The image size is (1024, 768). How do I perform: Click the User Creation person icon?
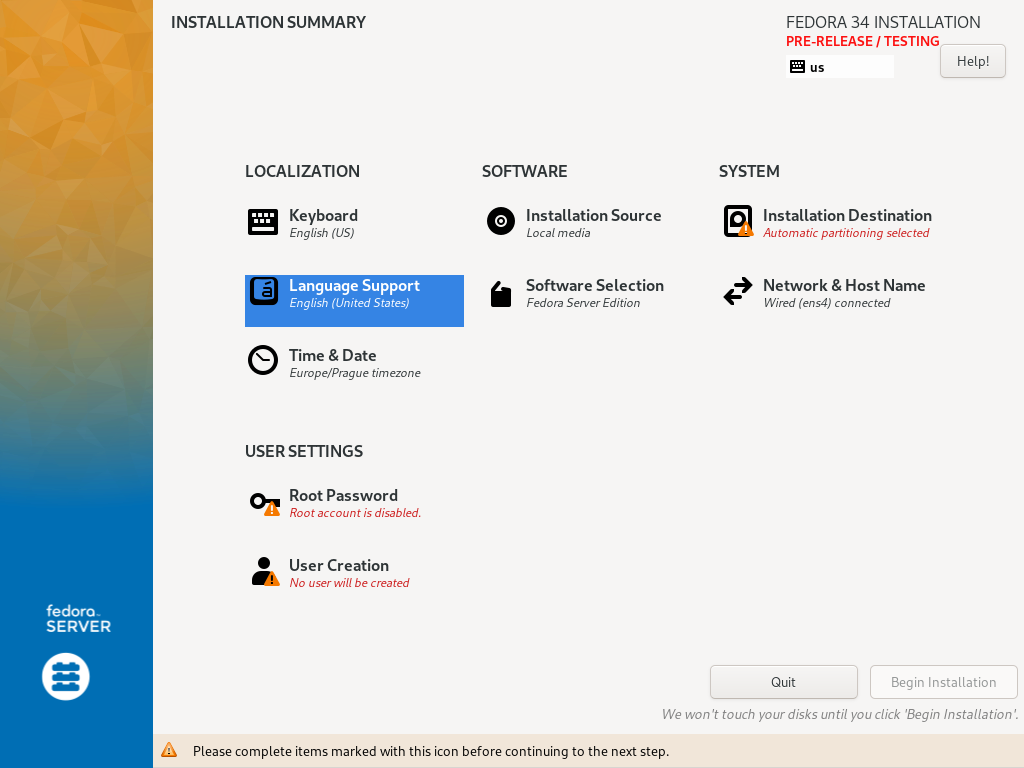265,571
